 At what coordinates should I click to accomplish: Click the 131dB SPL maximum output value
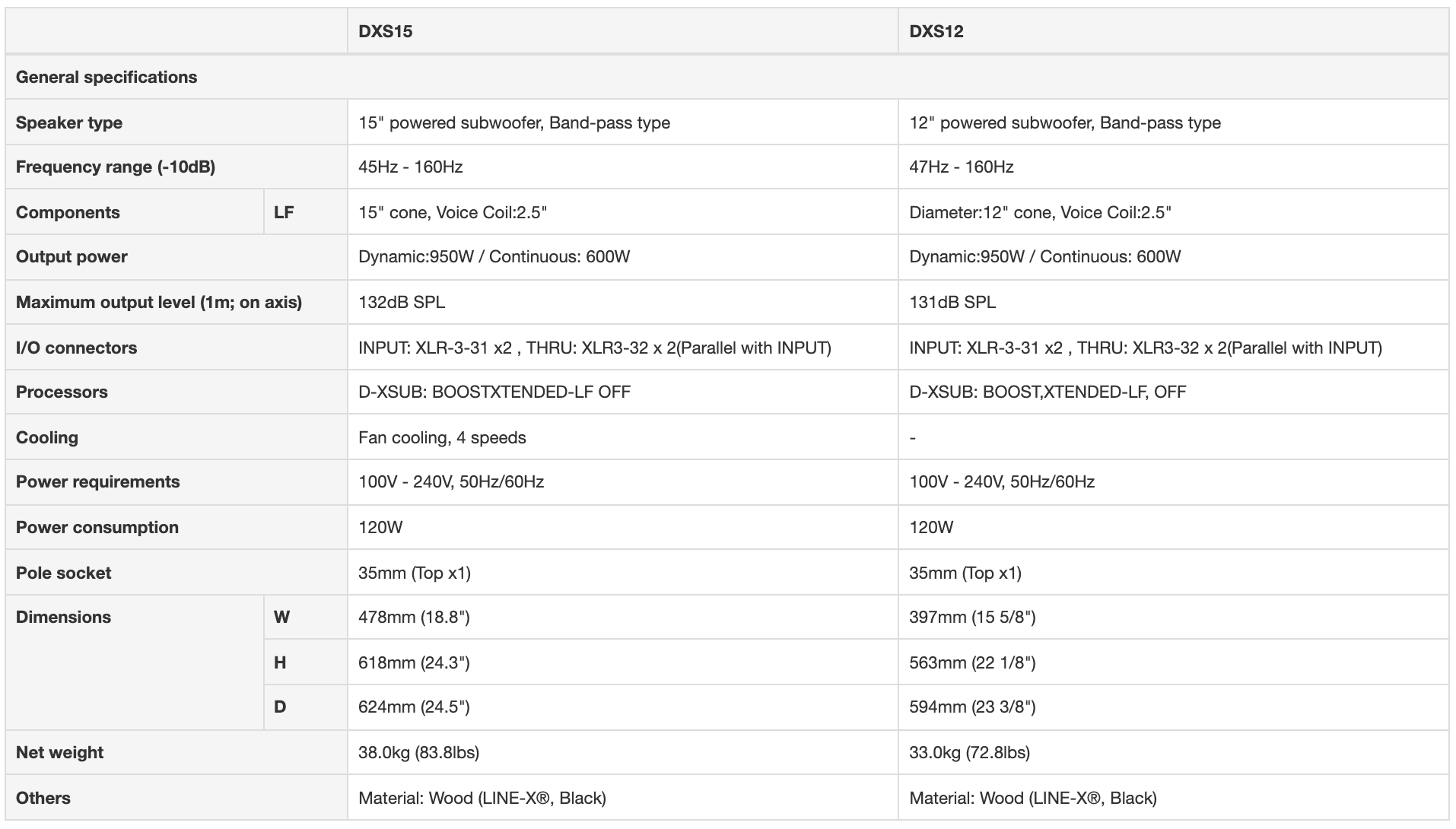click(952, 303)
